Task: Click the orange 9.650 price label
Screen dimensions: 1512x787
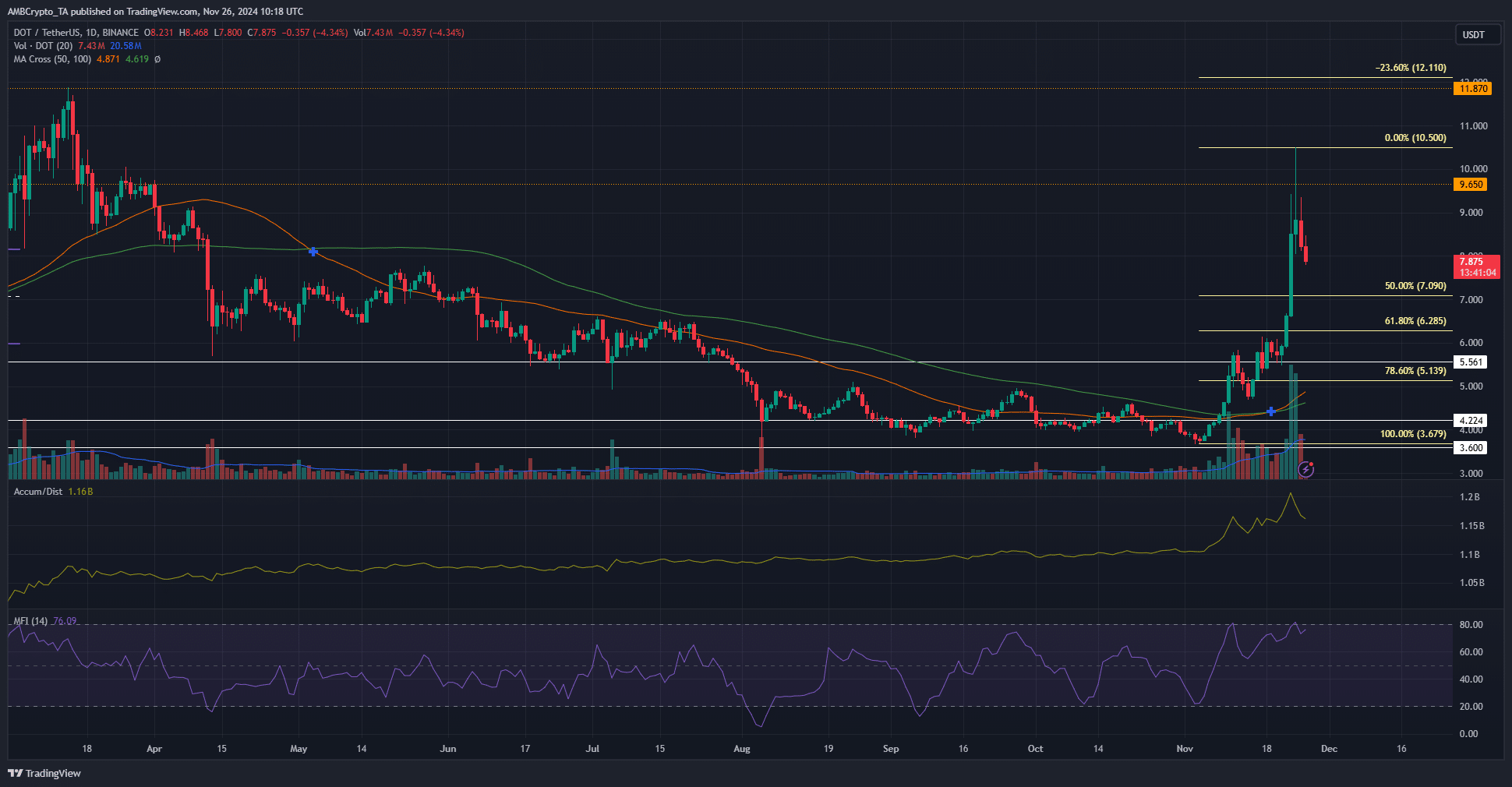Action: point(1471,185)
